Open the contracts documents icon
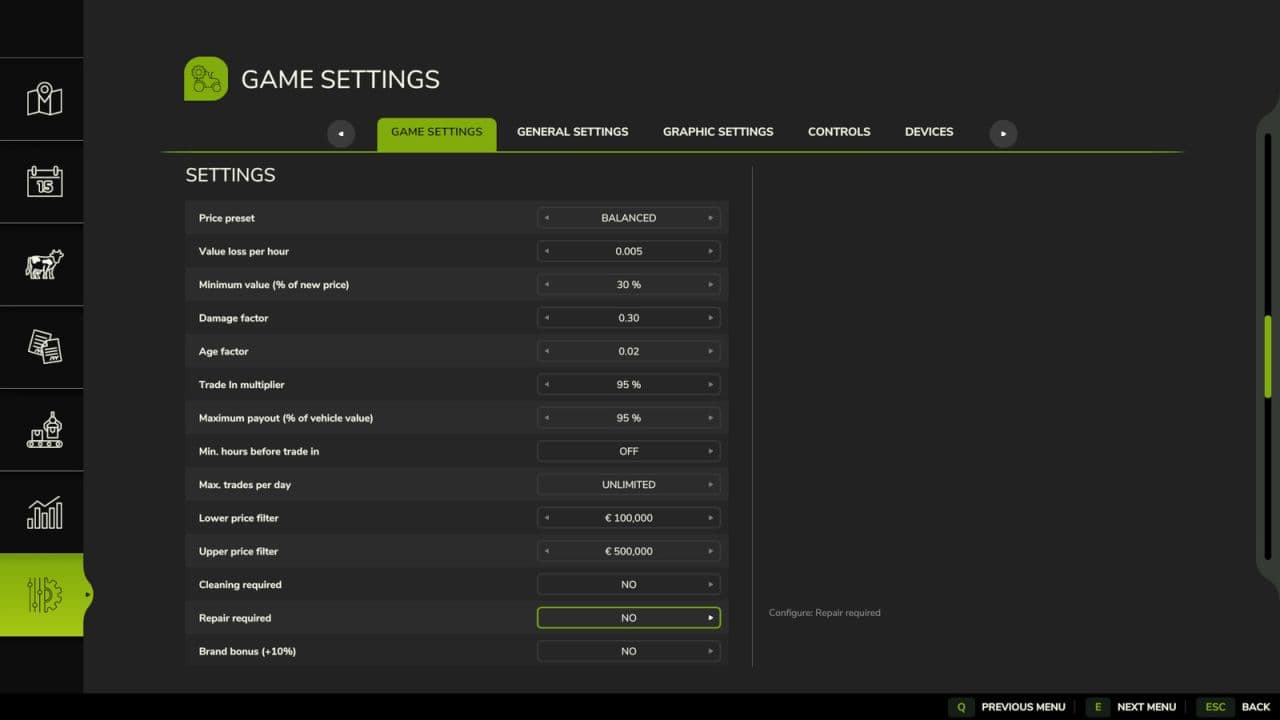Image resolution: width=1280 pixels, height=720 pixels. click(44, 347)
